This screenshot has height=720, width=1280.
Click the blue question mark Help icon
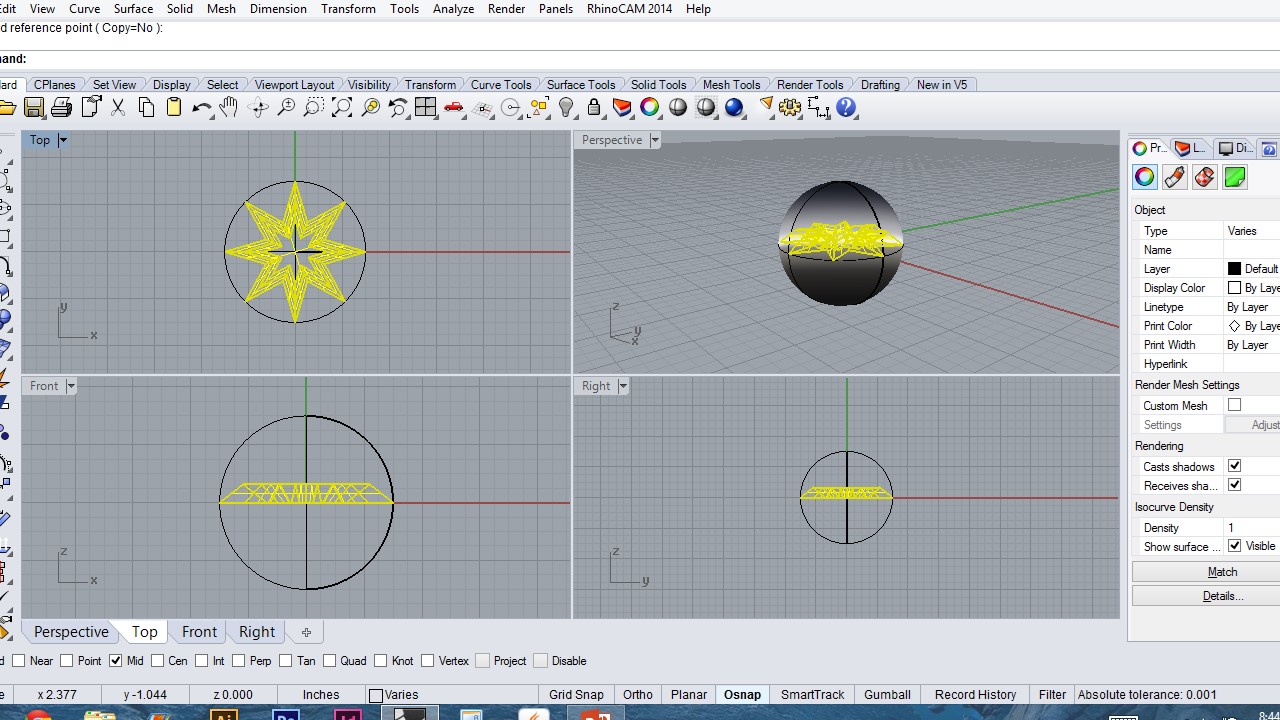pyautogui.click(x=847, y=107)
